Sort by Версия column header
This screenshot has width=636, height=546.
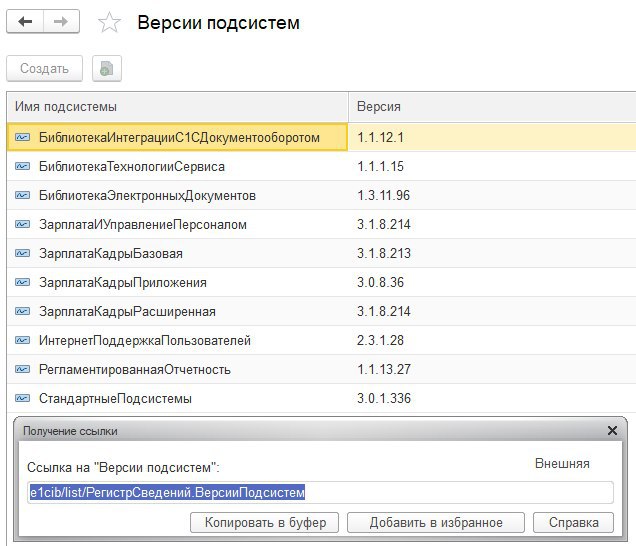pos(492,107)
